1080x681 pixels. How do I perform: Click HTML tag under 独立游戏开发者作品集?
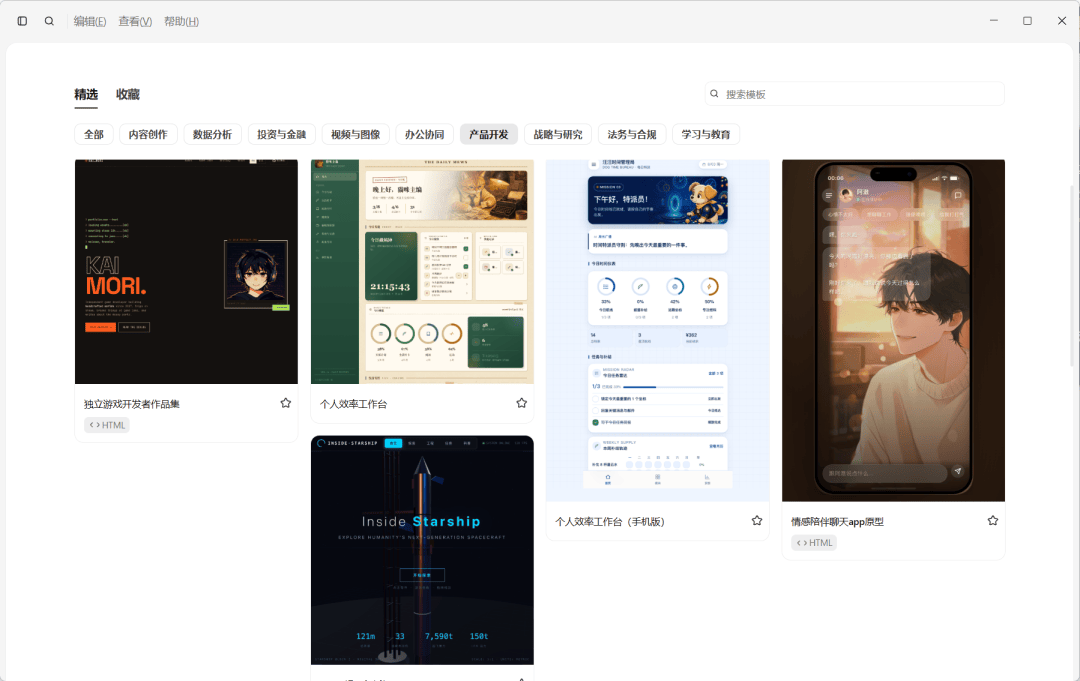107,425
